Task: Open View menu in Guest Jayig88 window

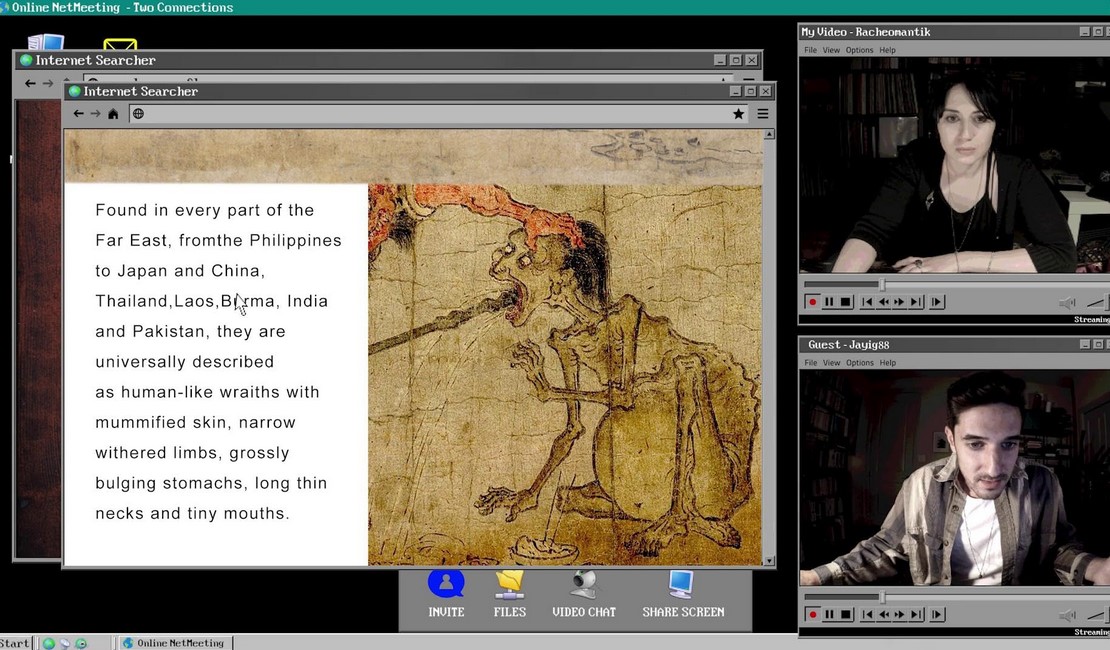Action: (831, 363)
